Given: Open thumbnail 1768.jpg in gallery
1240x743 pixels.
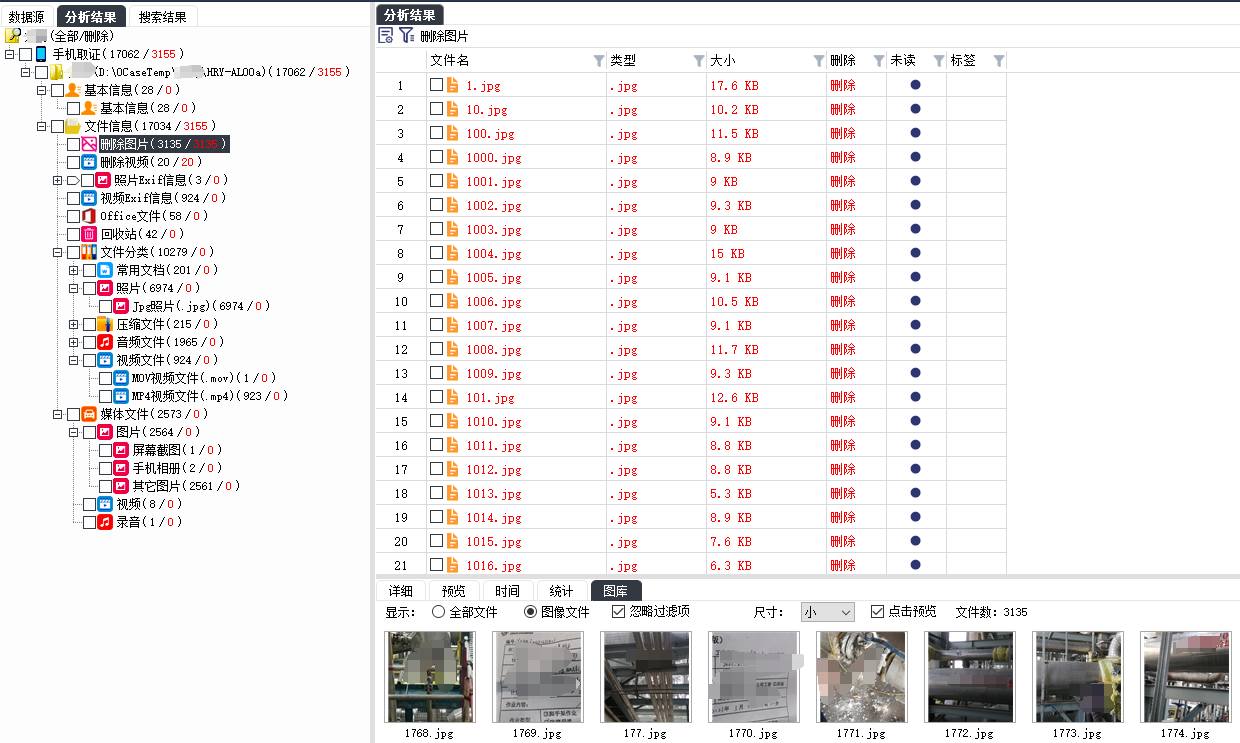Looking at the screenshot, I should pos(431,677).
